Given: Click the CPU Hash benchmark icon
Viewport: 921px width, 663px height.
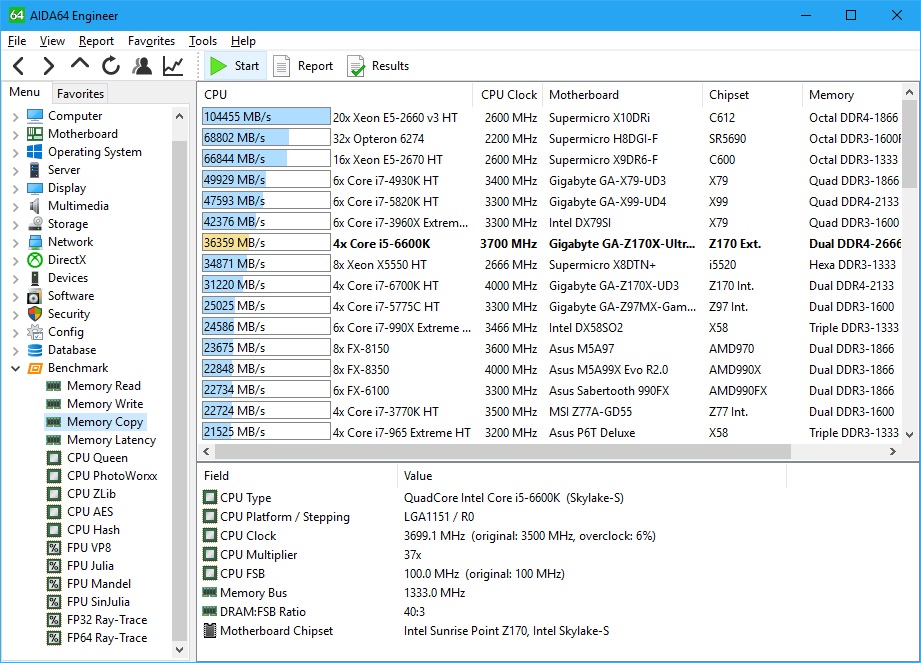Looking at the screenshot, I should click(54, 530).
